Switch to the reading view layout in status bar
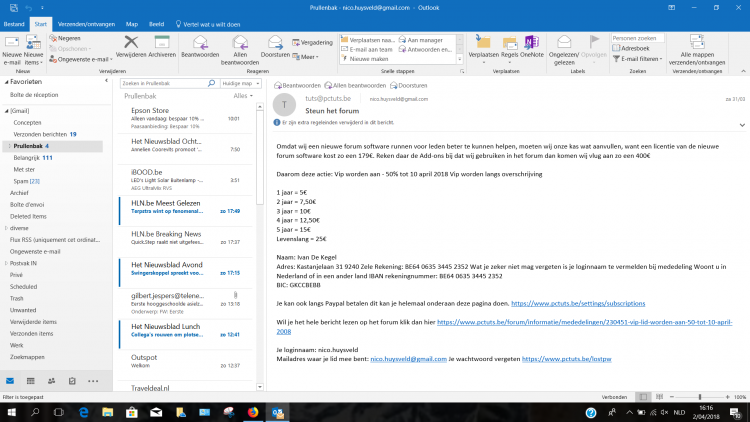750x422 pixels. [662, 396]
